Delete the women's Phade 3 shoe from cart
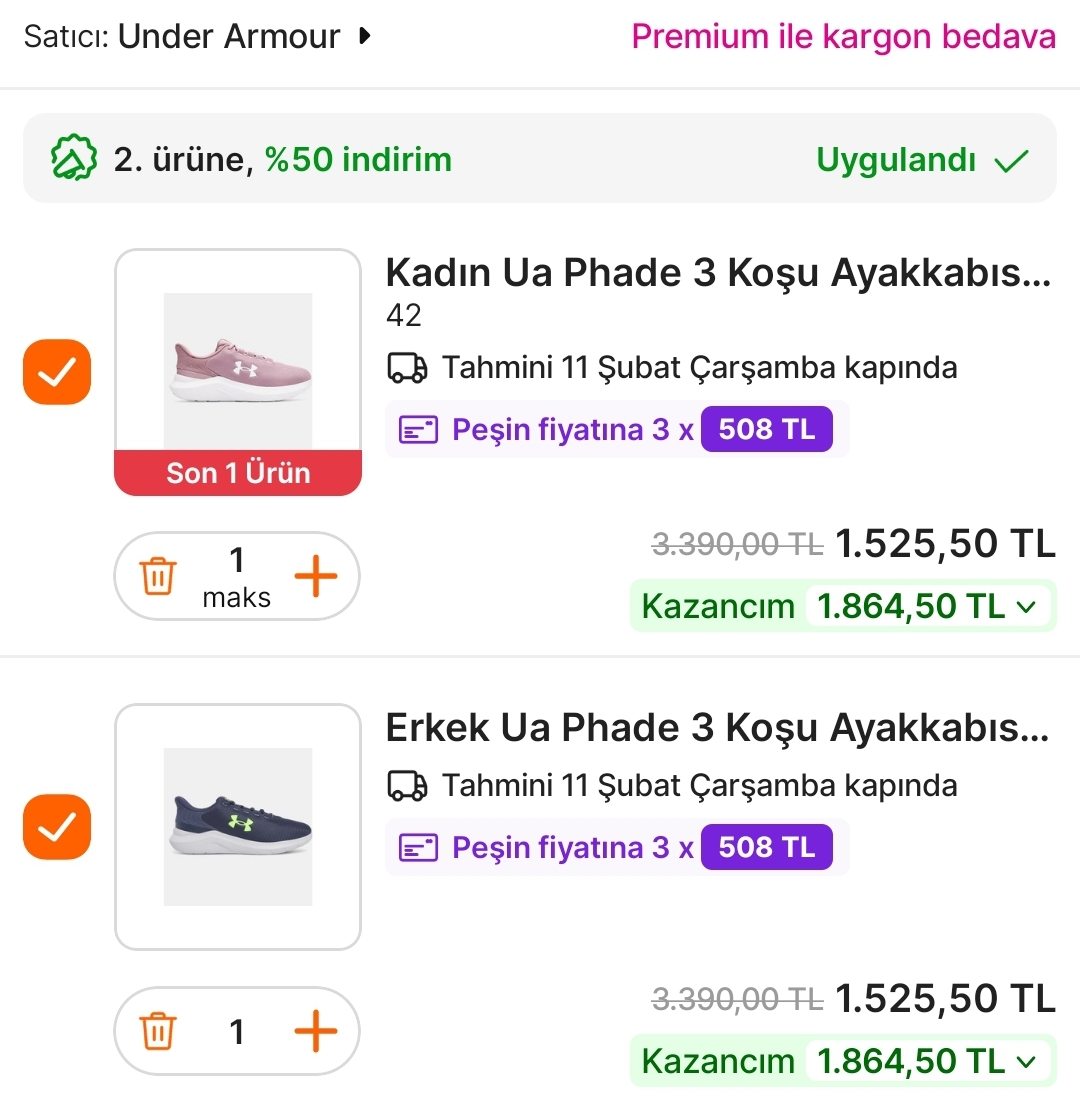1080x1098 pixels. (158, 577)
